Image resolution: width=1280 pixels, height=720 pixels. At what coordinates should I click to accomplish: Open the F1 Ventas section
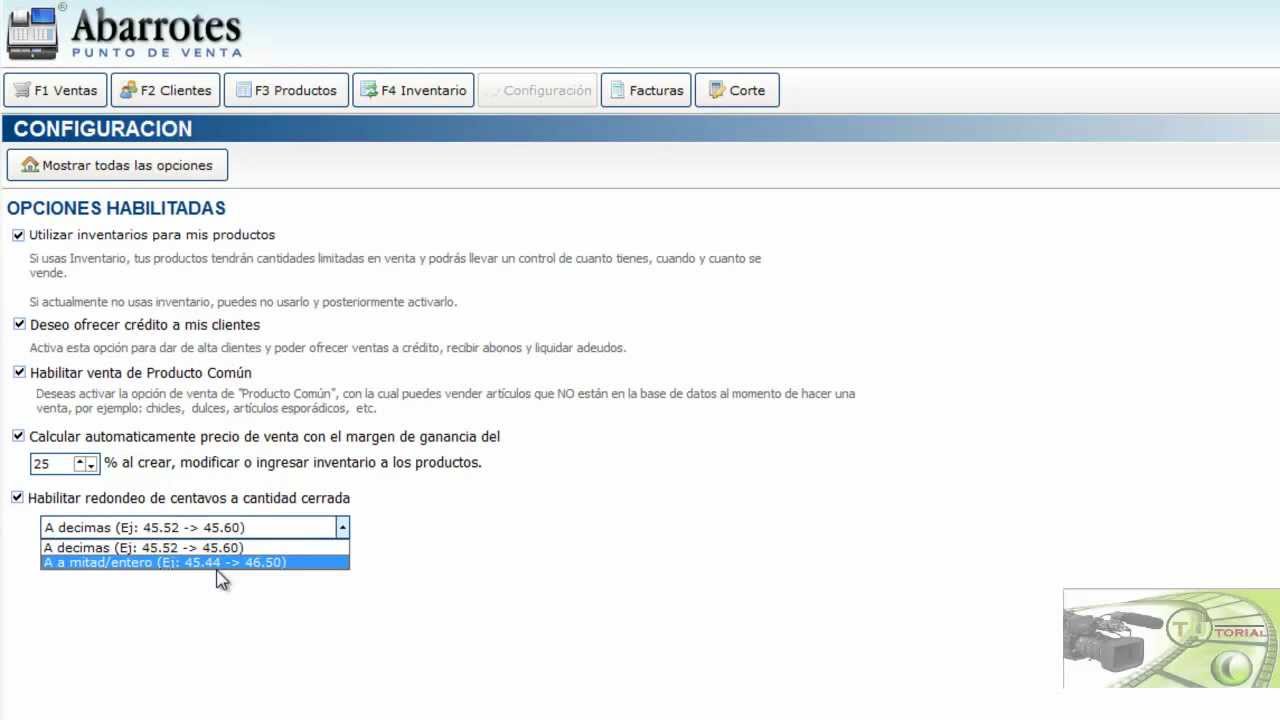(56, 90)
